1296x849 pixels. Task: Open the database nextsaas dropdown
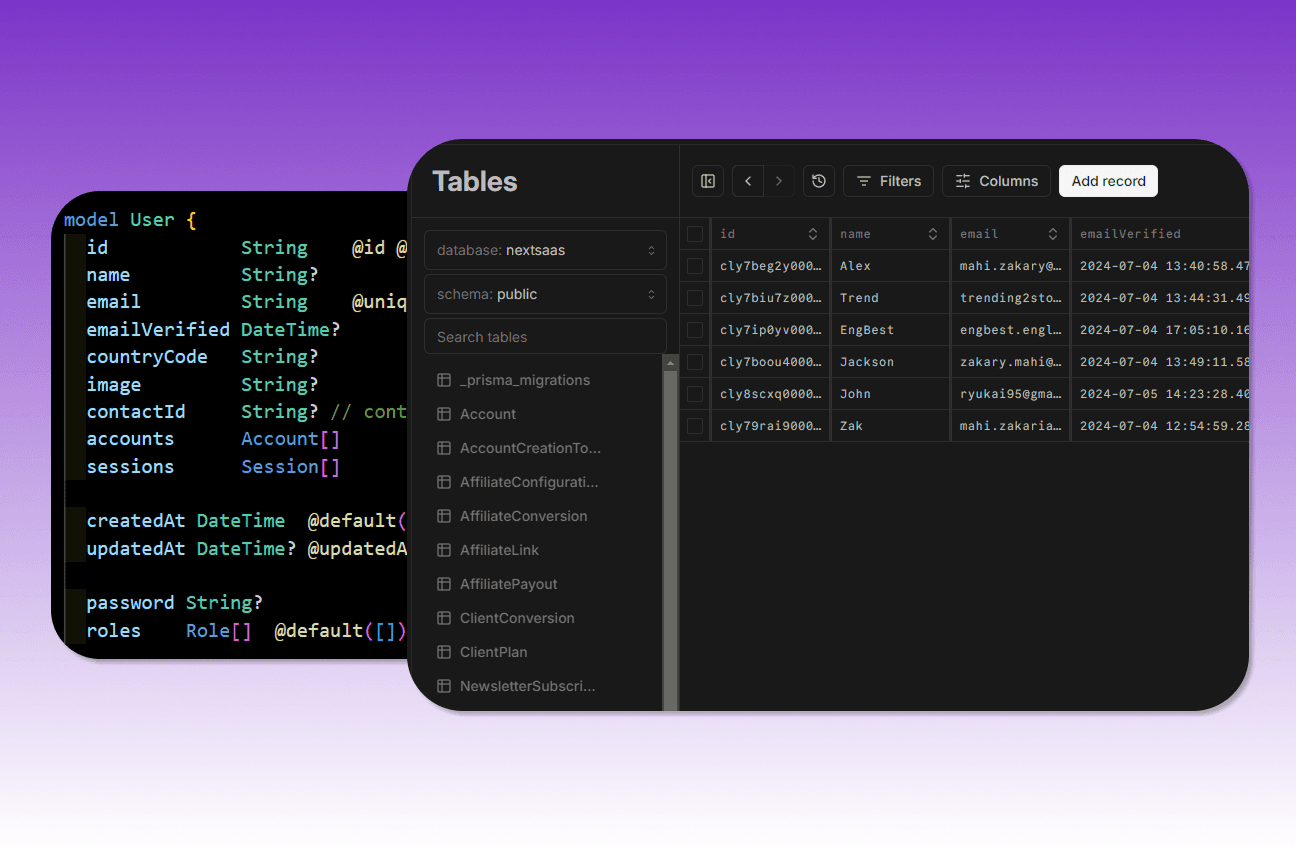pos(545,250)
